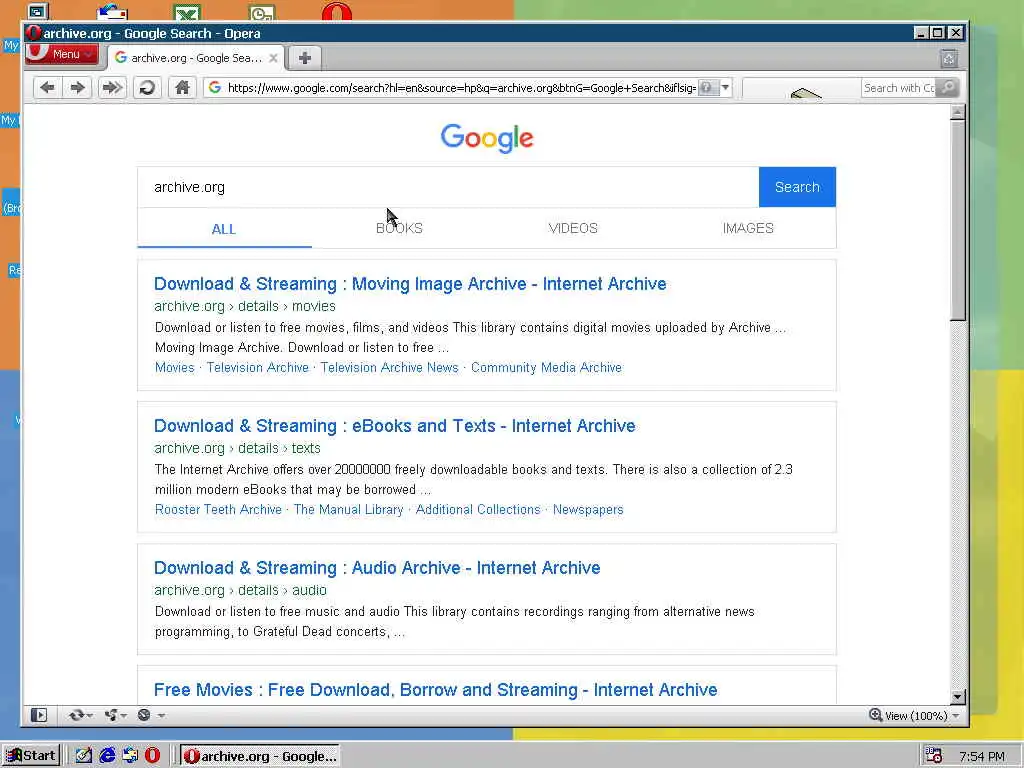Click the scrollbar up arrow
This screenshot has height=768, width=1024.
pyautogui.click(x=957, y=112)
